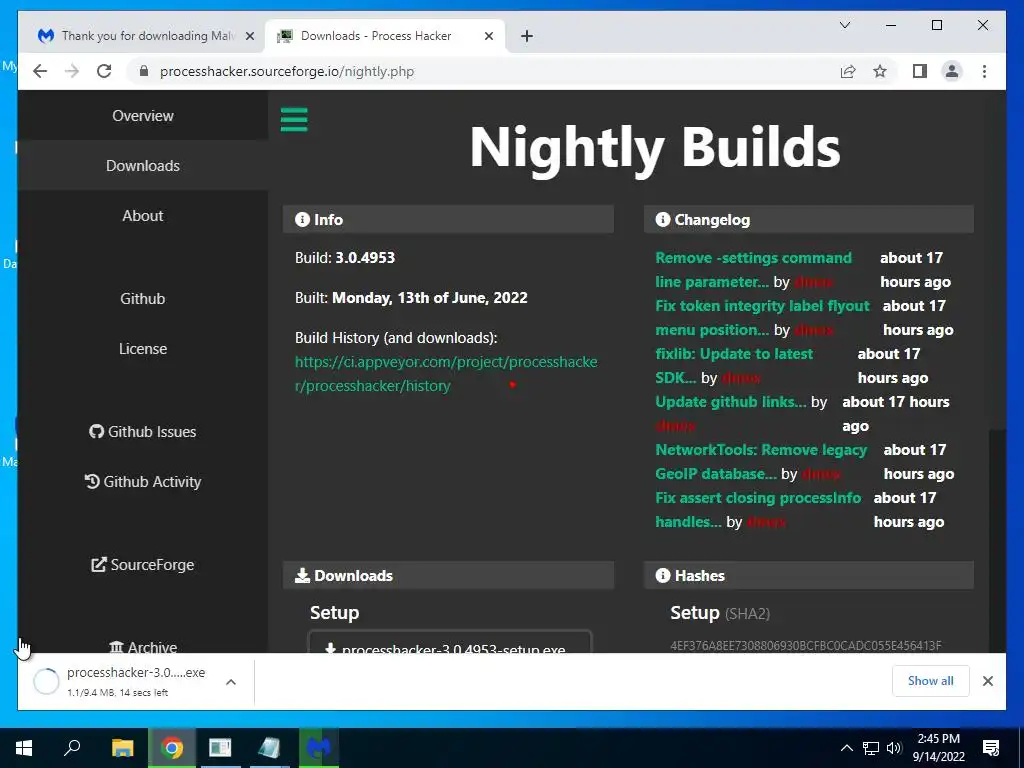
Task: Open SourceForge sidebar link
Action: tap(142, 565)
